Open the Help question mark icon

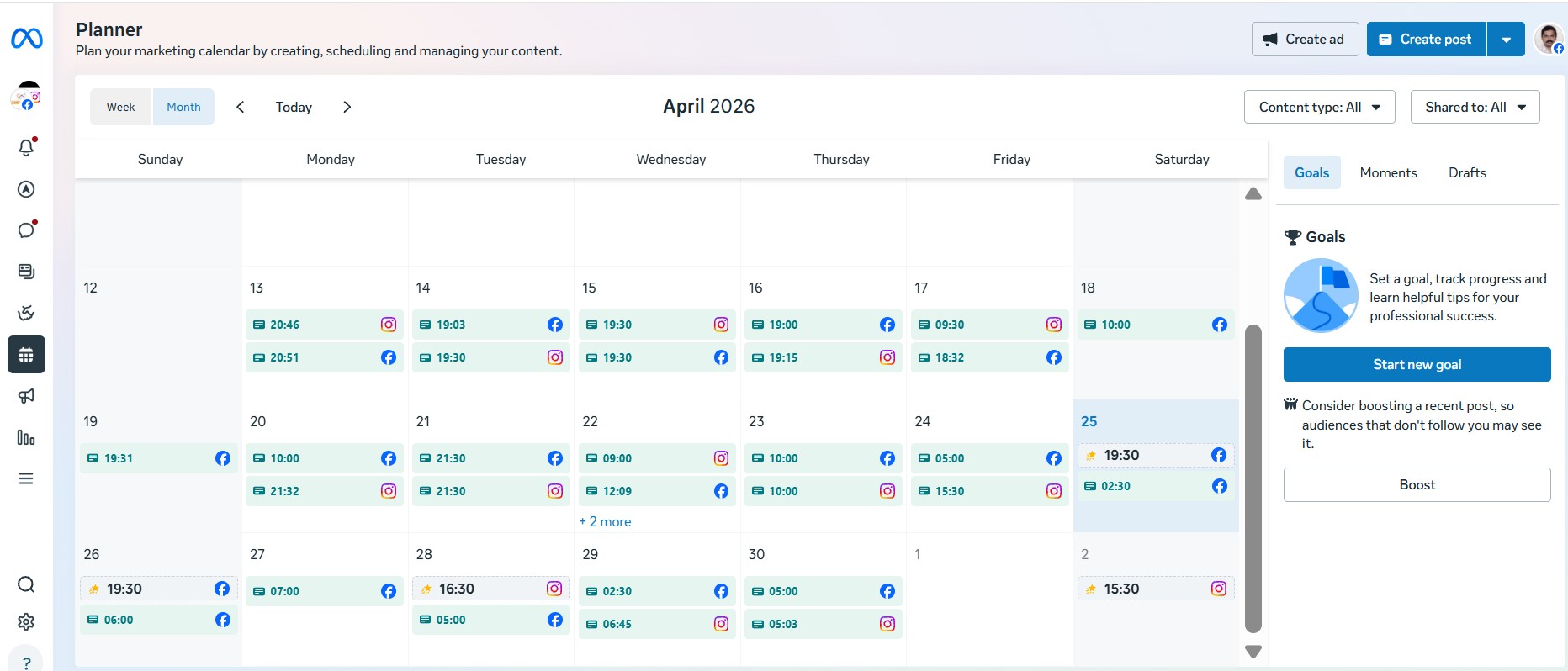[x=26, y=661]
